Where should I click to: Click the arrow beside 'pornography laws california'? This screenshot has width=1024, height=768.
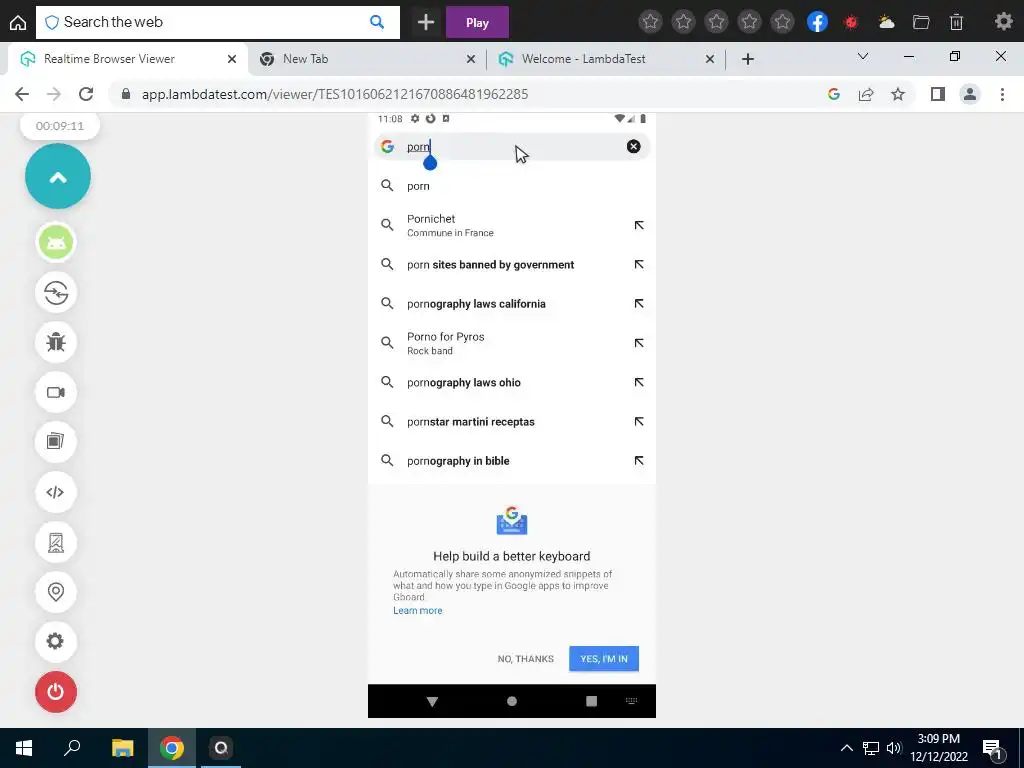pos(639,304)
